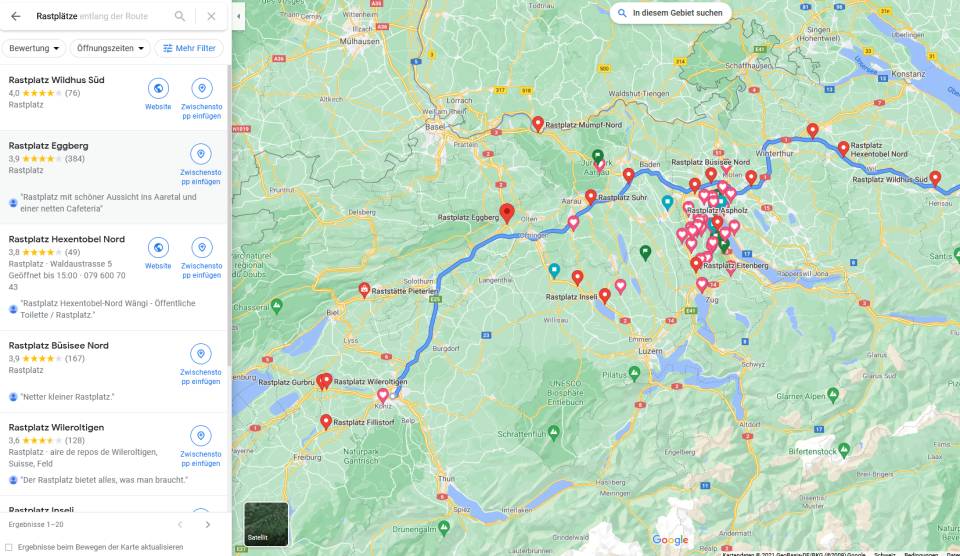The height and width of the screenshot is (556, 960).
Task: Open Mehr Filter options
Action: coord(189,48)
